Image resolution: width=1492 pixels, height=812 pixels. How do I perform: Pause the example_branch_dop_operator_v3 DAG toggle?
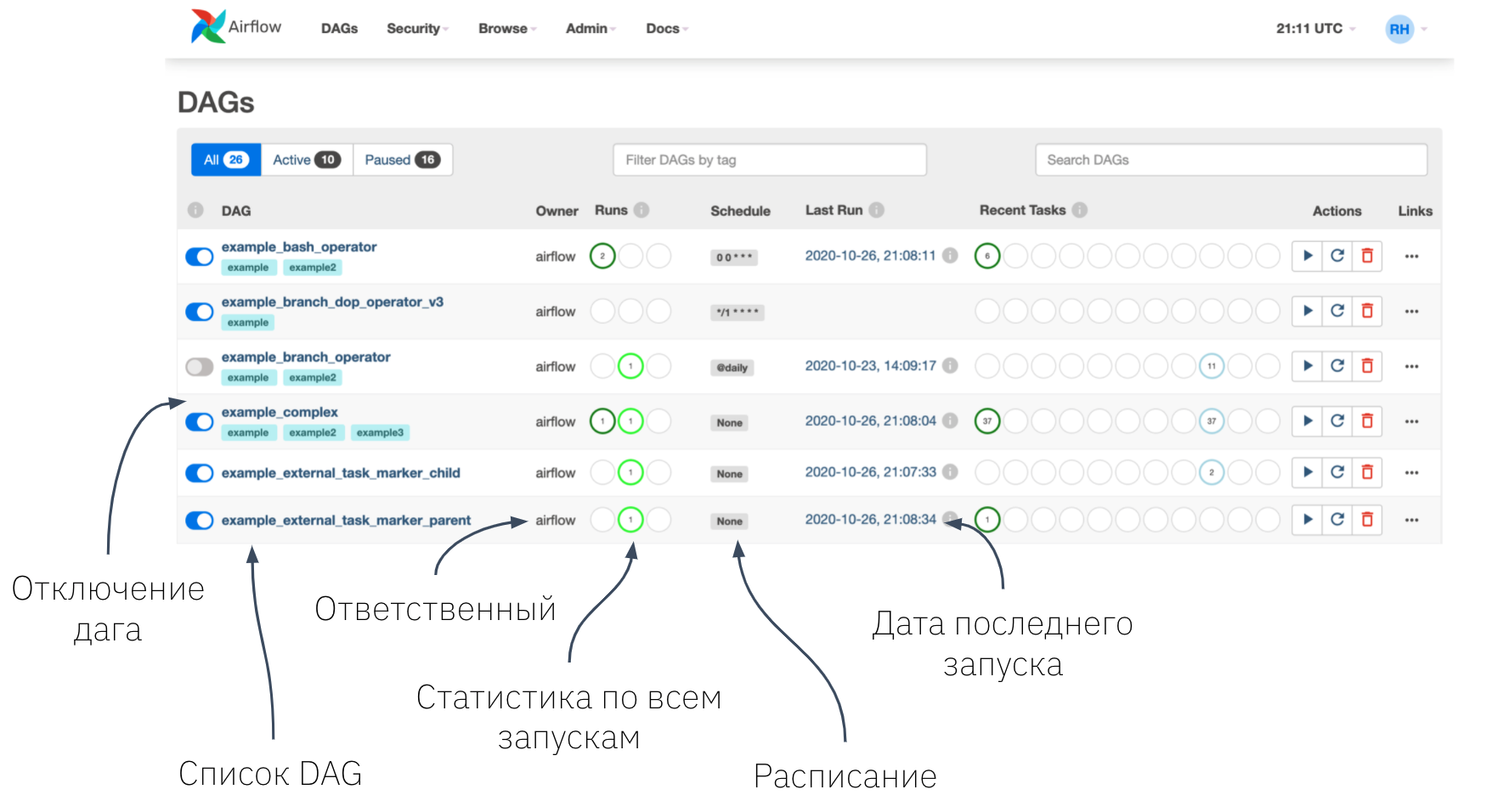(200, 312)
